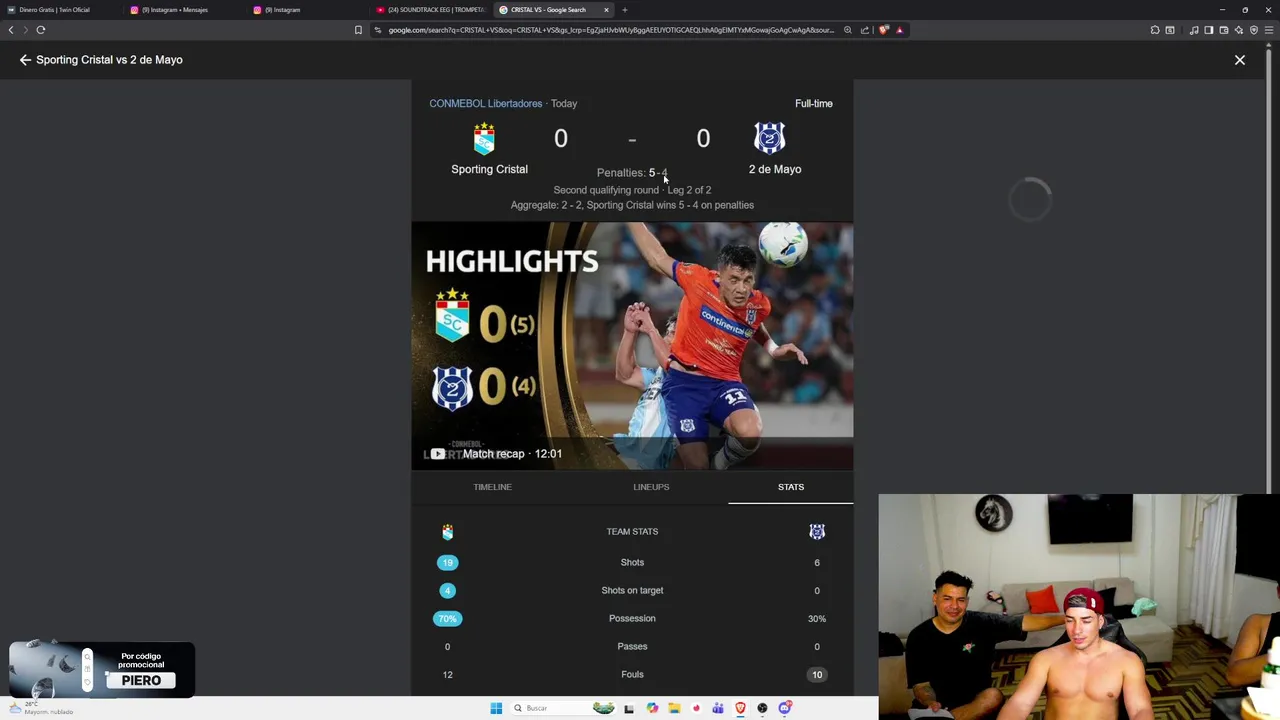Click the Penalties 5 - 4 text

632,172
